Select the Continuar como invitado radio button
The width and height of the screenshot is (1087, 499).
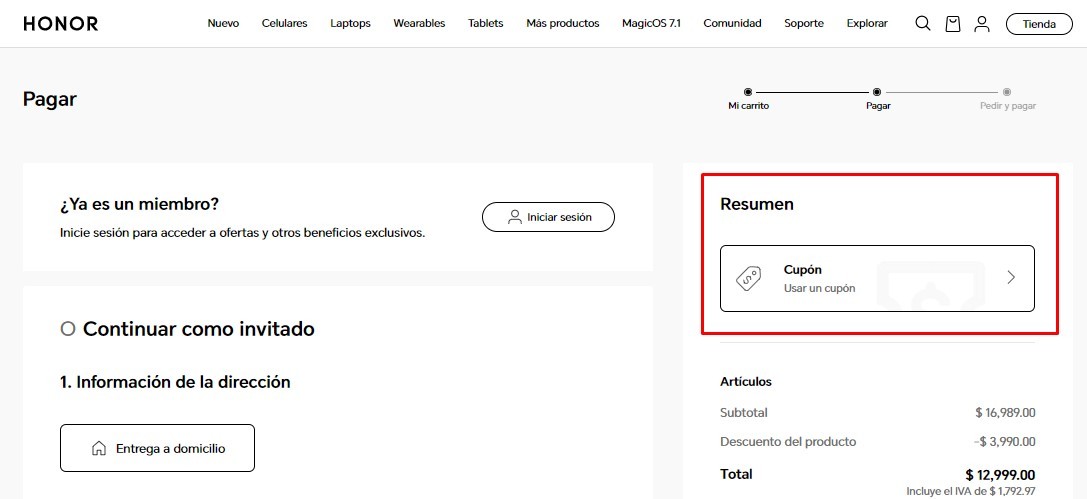(68, 329)
